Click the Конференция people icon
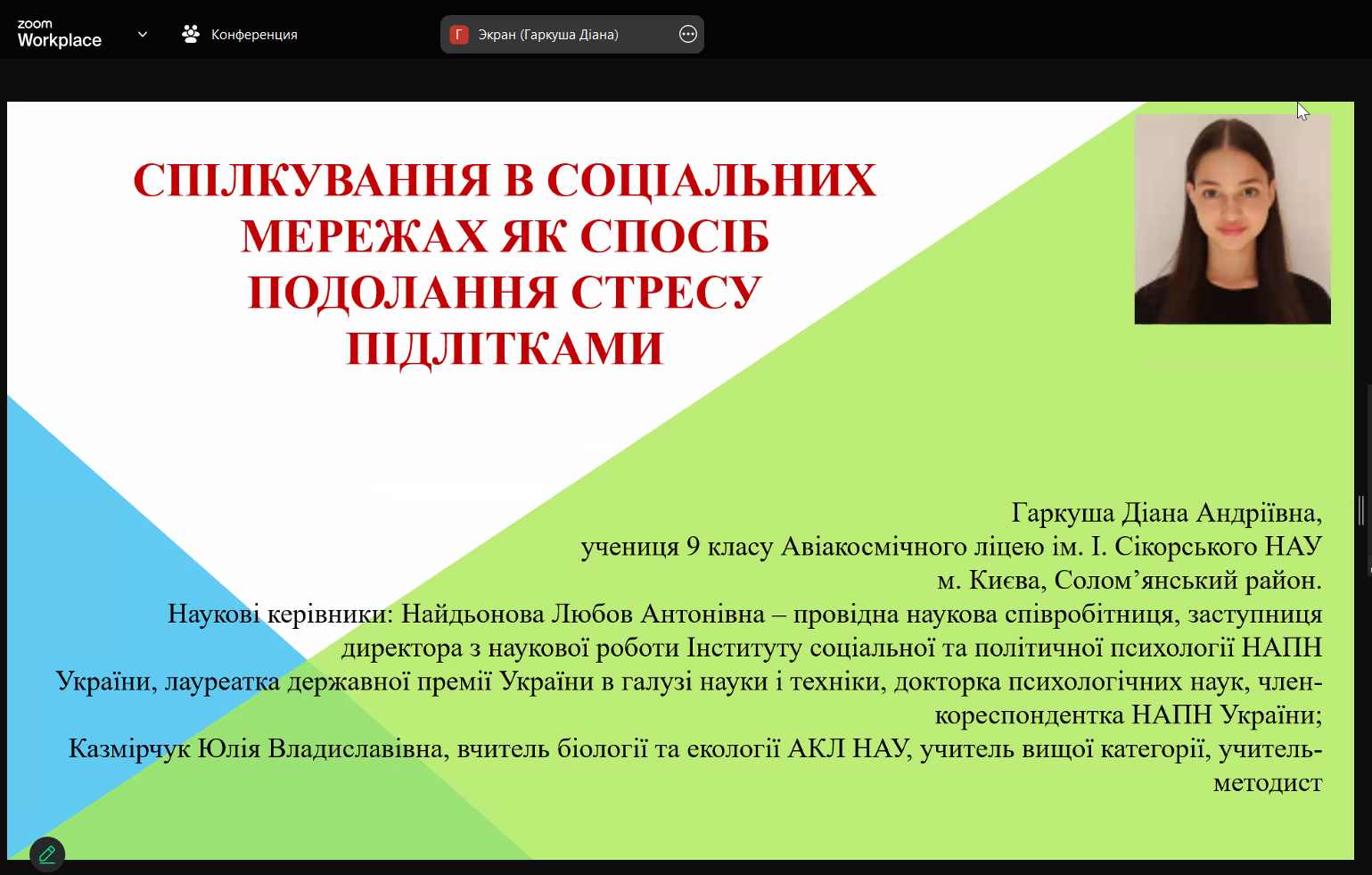This screenshot has height=875, width=1372. tap(190, 34)
